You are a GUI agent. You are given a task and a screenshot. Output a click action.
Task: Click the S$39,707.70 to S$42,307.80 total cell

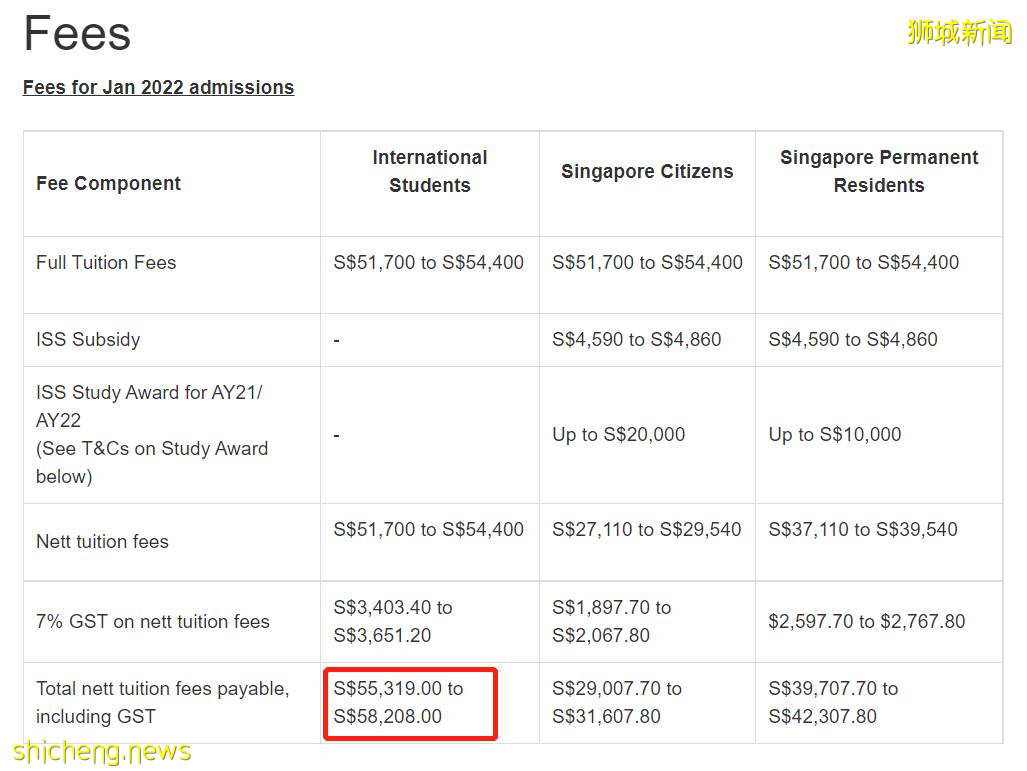833,702
